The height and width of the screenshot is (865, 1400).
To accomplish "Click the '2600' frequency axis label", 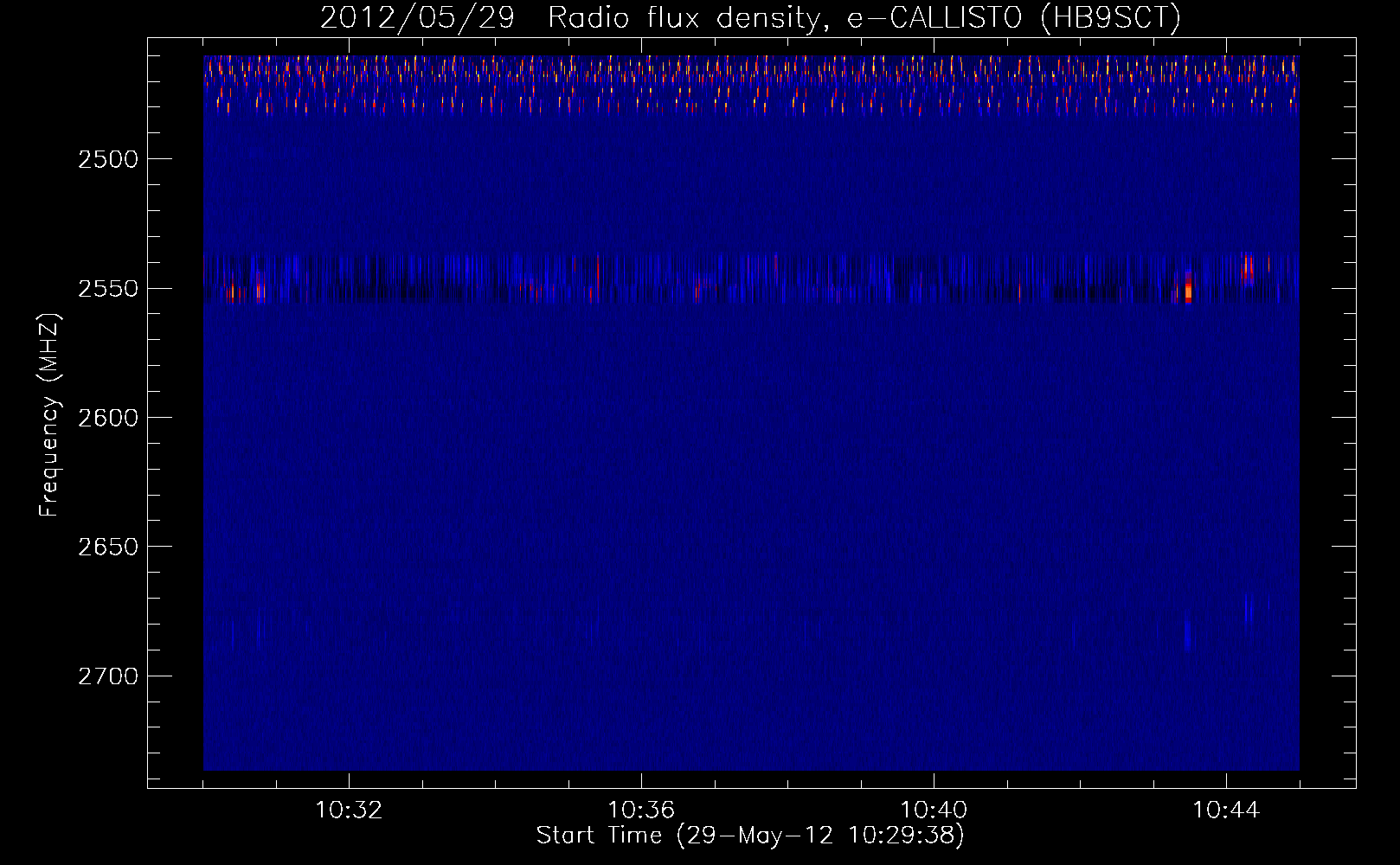I will [x=108, y=418].
